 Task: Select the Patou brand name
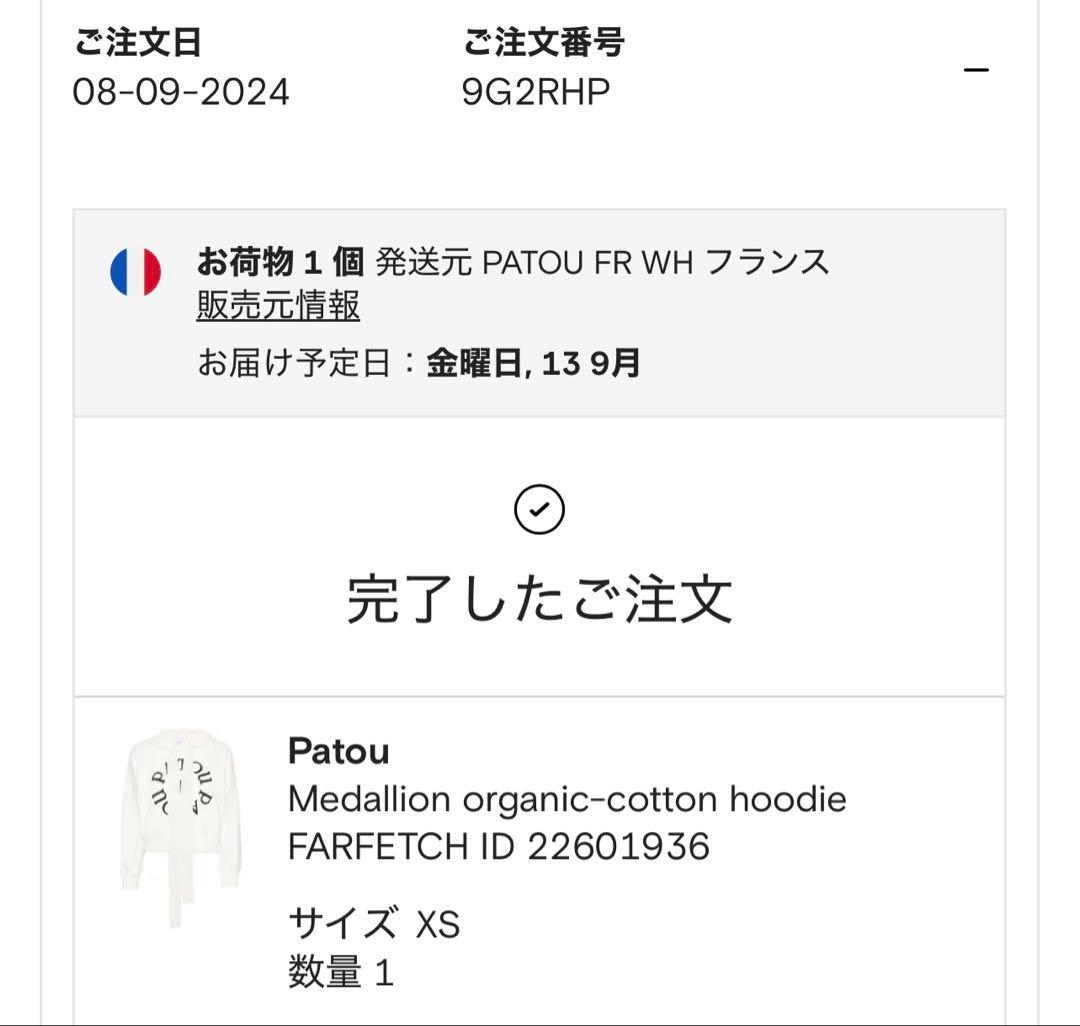pyautogui.click(x=335, y=751)
